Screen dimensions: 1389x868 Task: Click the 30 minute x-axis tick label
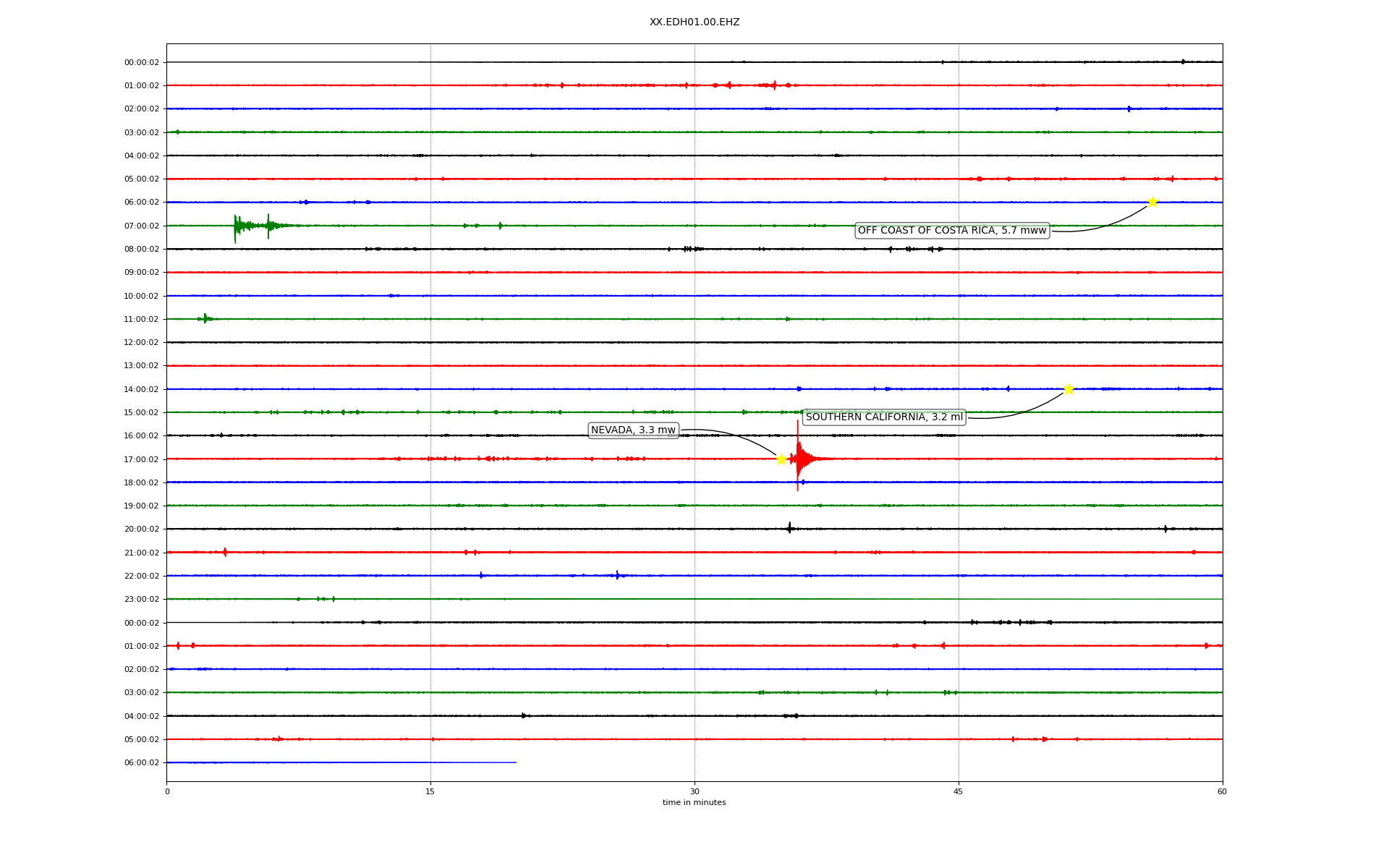(694, 791)
